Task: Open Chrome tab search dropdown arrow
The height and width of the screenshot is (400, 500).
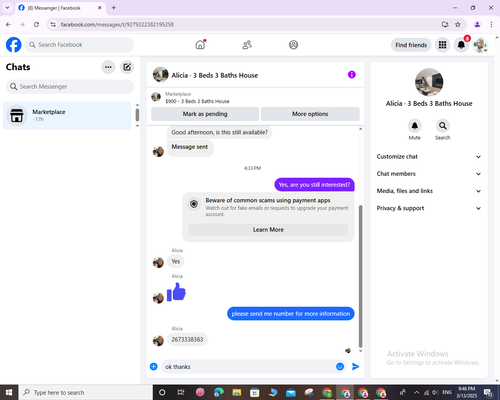Action: pos(7,7)
